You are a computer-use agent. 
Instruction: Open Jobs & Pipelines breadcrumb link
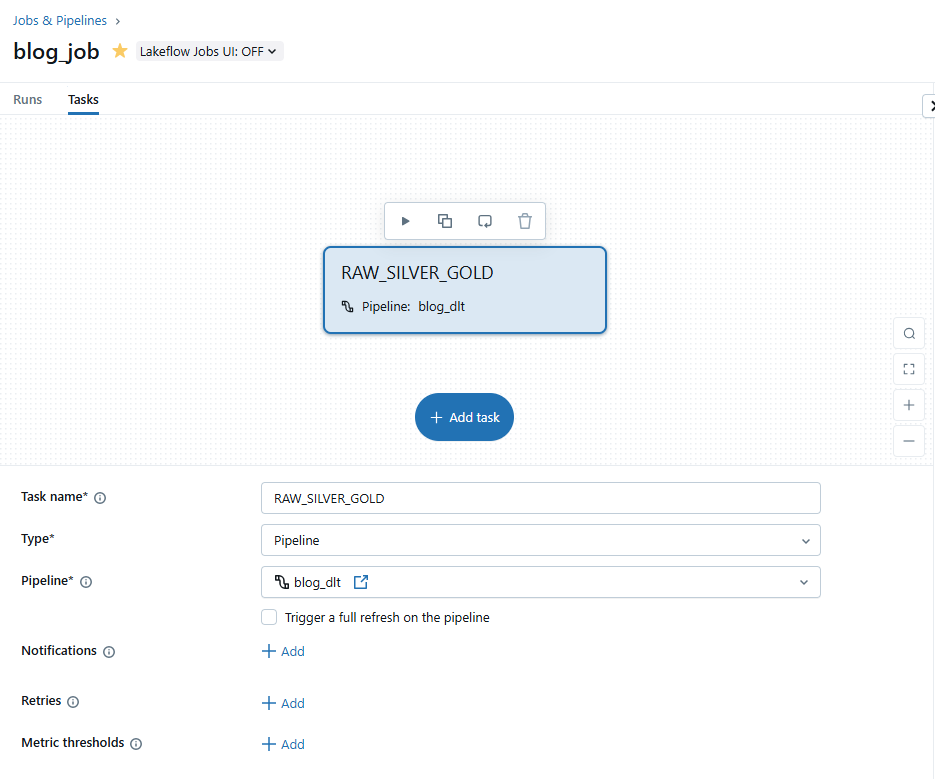[x=60, y=20]
